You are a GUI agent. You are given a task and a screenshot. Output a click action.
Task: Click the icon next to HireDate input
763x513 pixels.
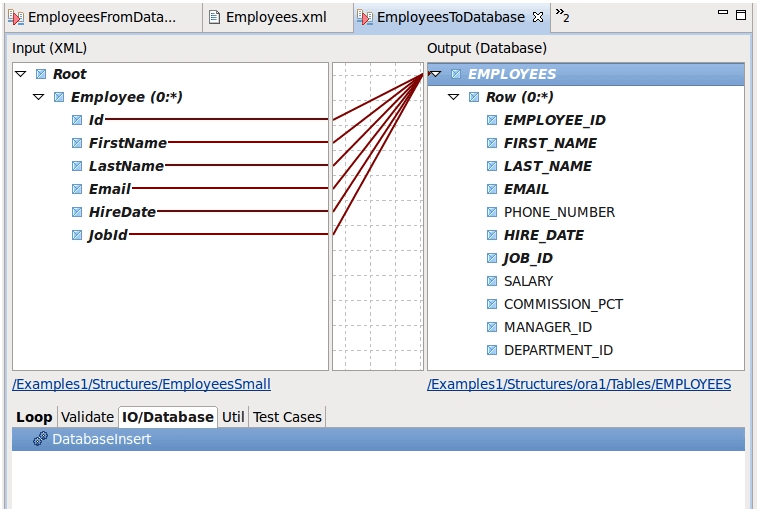[77, 212]
